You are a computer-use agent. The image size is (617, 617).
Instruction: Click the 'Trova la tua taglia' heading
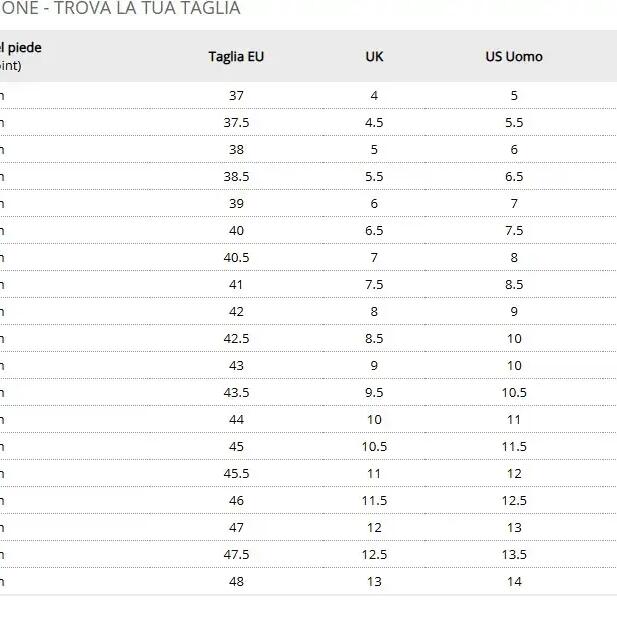(x=147, y=8)
